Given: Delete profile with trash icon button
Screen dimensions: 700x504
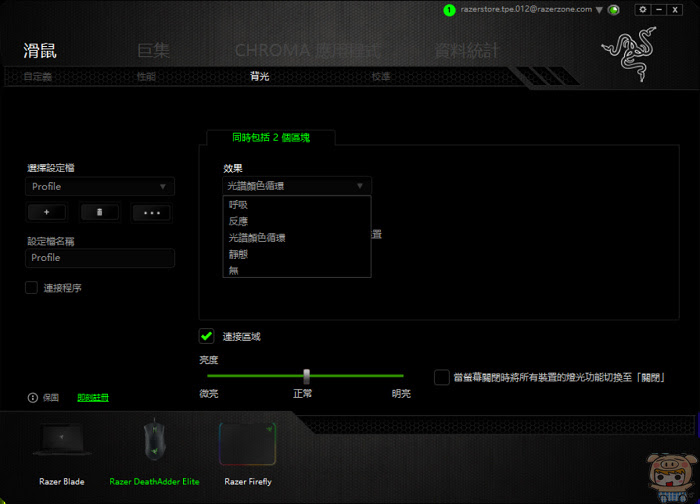Looking at the screenshot, I should pos(100,212).
